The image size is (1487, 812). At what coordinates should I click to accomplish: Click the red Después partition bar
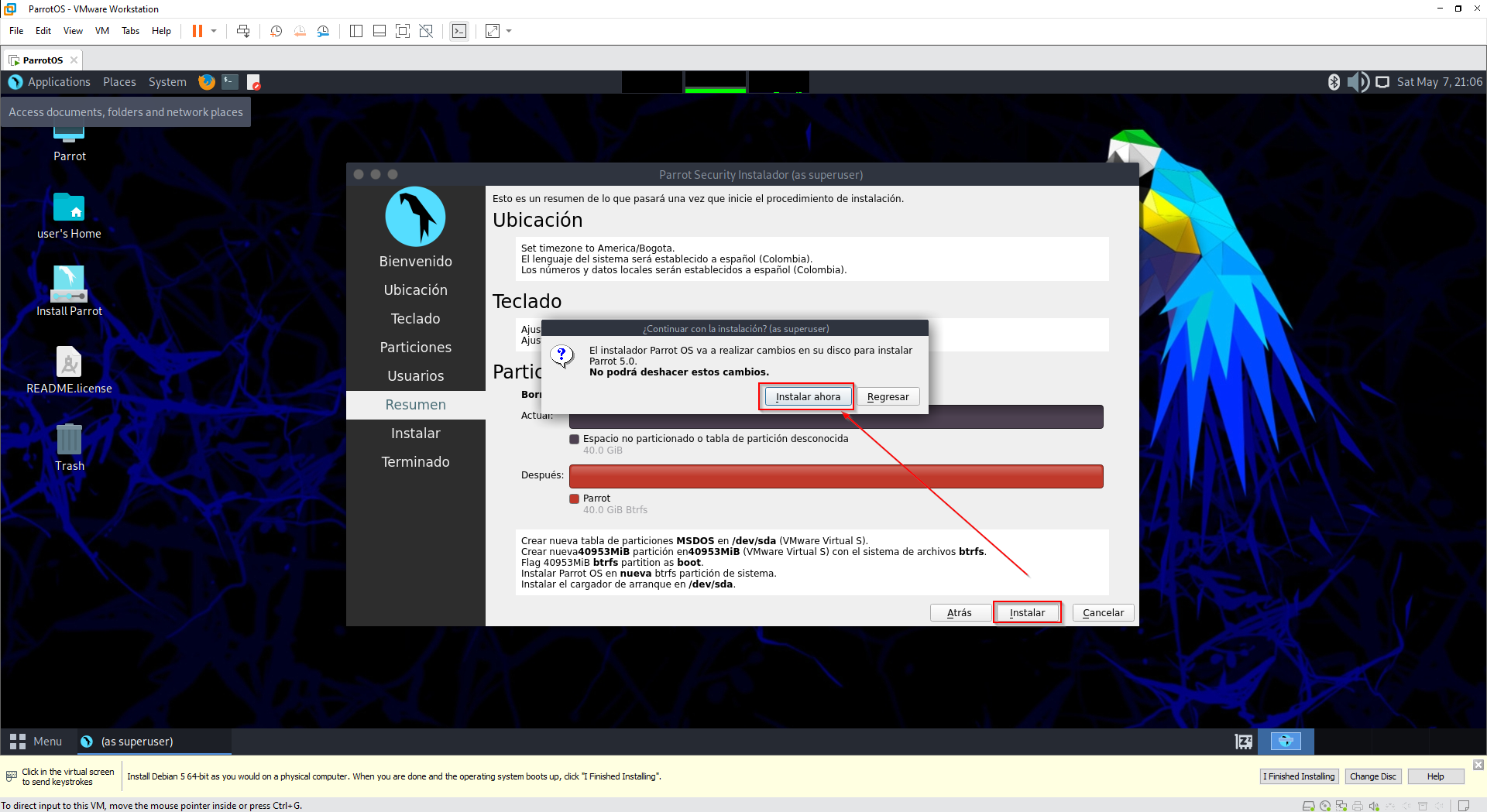tap(836, 476)
